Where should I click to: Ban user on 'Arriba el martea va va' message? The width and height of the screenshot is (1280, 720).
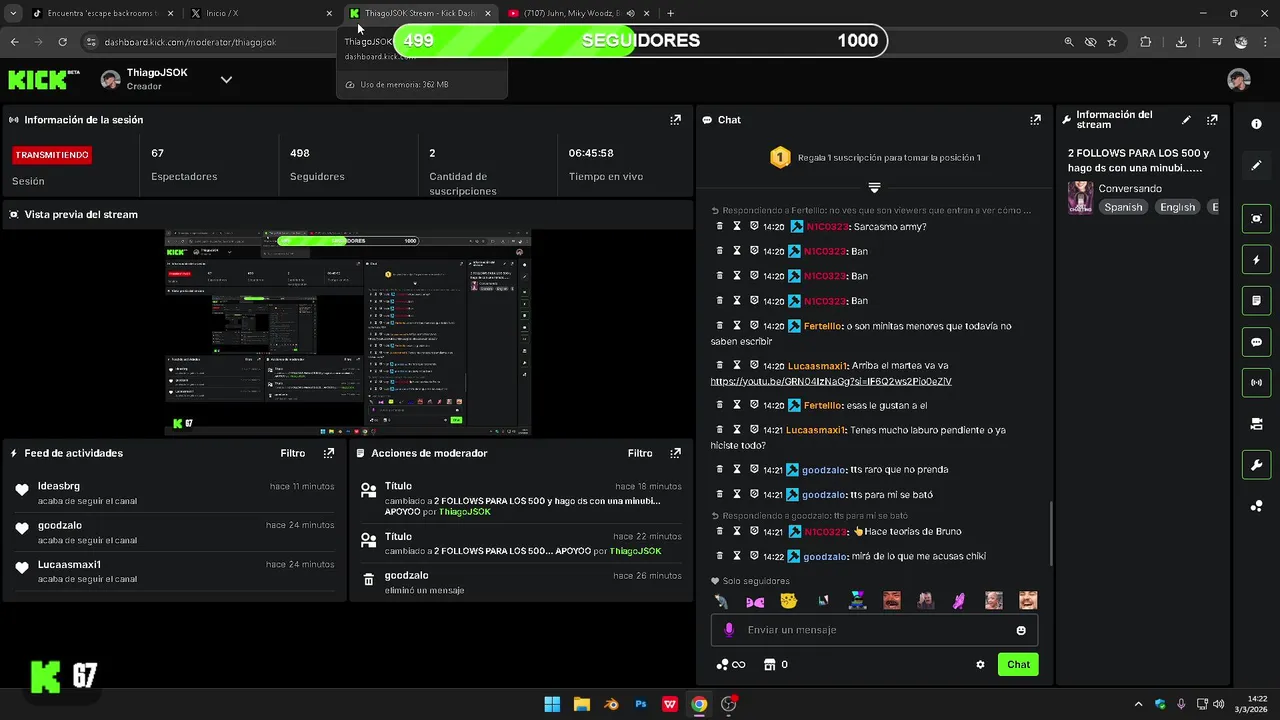(x=754, y=365)
